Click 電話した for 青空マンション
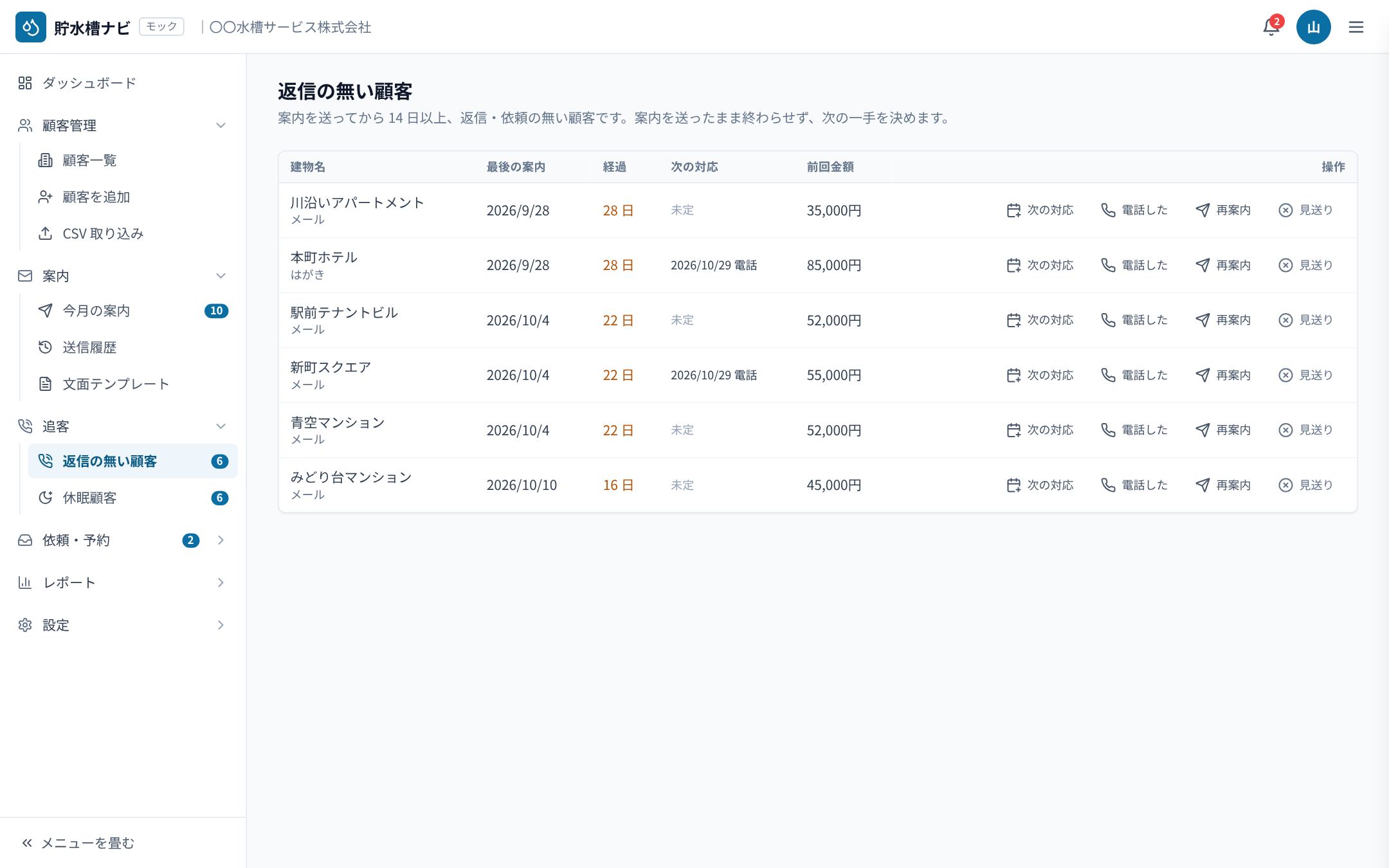Screen dimensions: 1389x868 point(1134,430)
